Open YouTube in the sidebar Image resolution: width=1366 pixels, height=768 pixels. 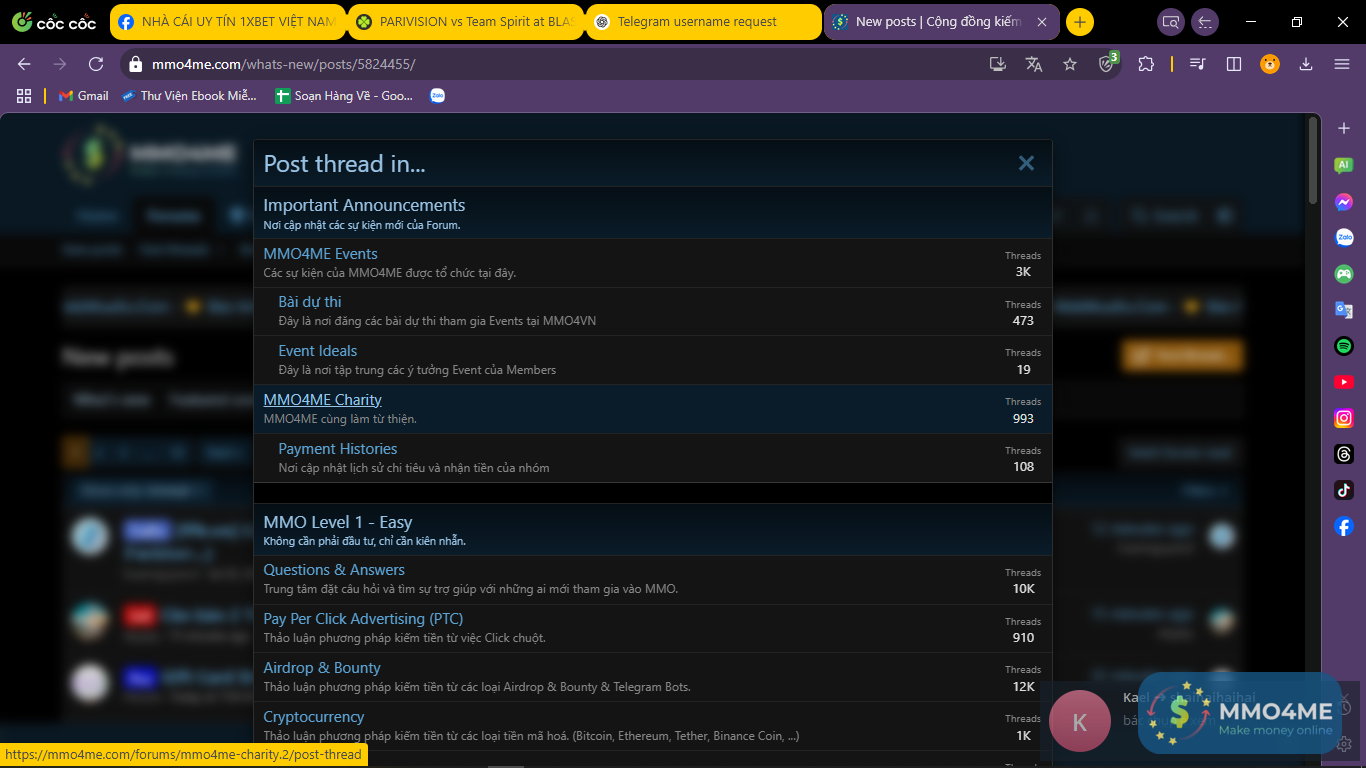pos(1344,382)
